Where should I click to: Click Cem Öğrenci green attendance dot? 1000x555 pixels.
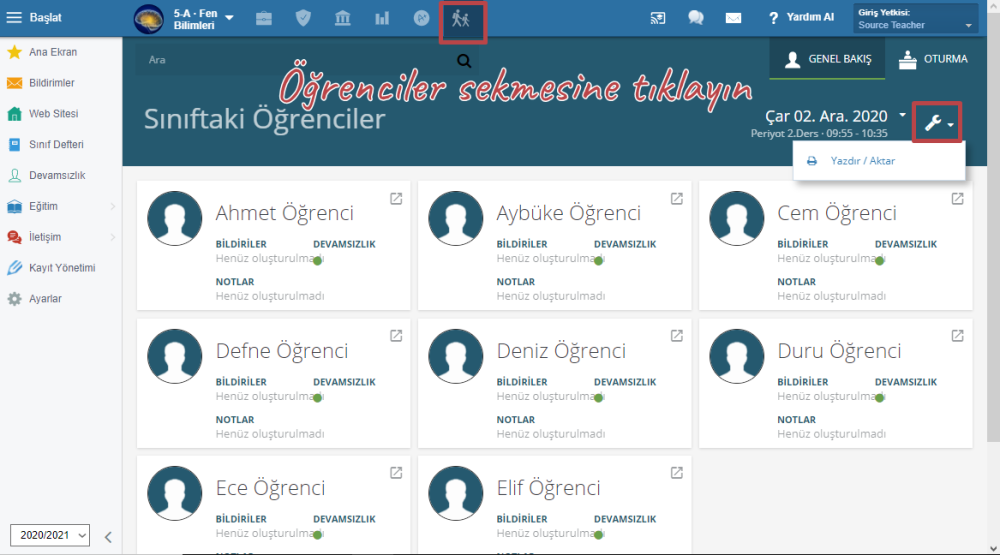click(879, 260)
